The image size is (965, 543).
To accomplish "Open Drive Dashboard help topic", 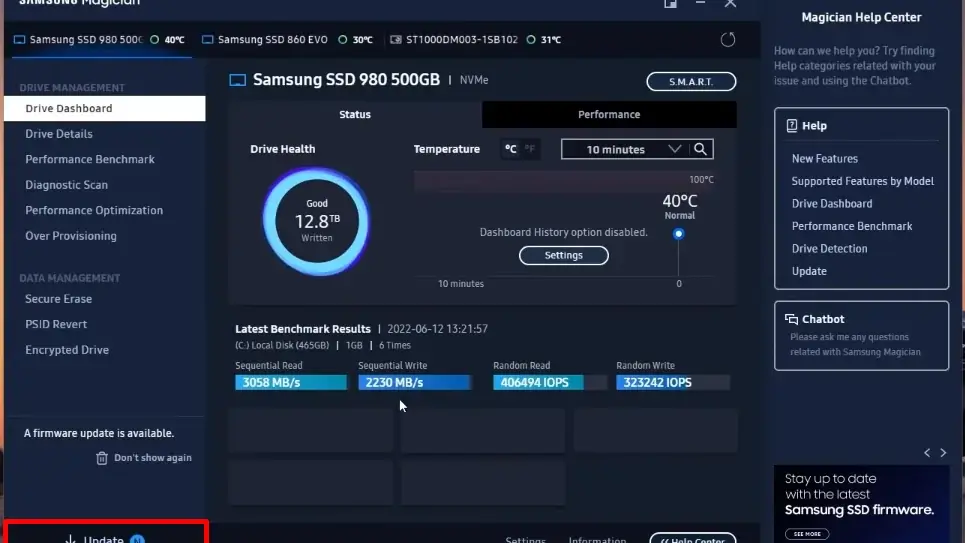I will tap(832, 204).
